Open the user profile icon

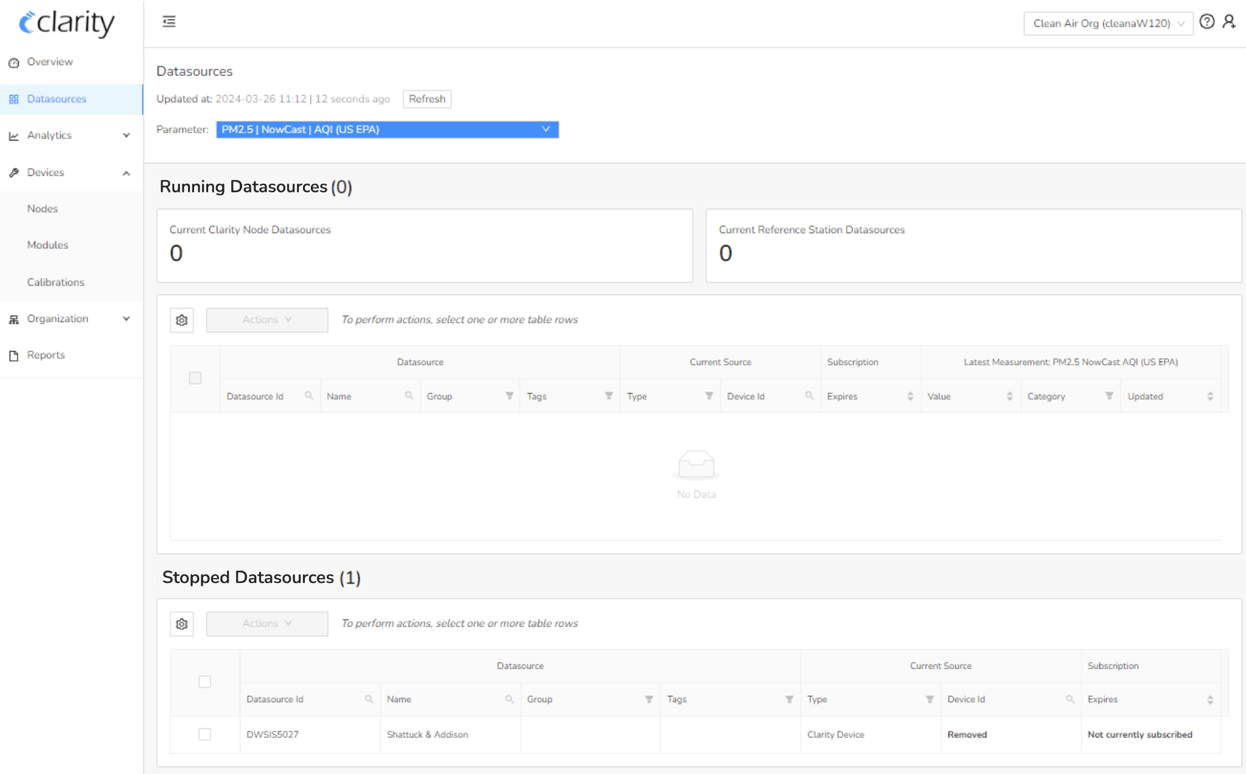click(1229, 21)
